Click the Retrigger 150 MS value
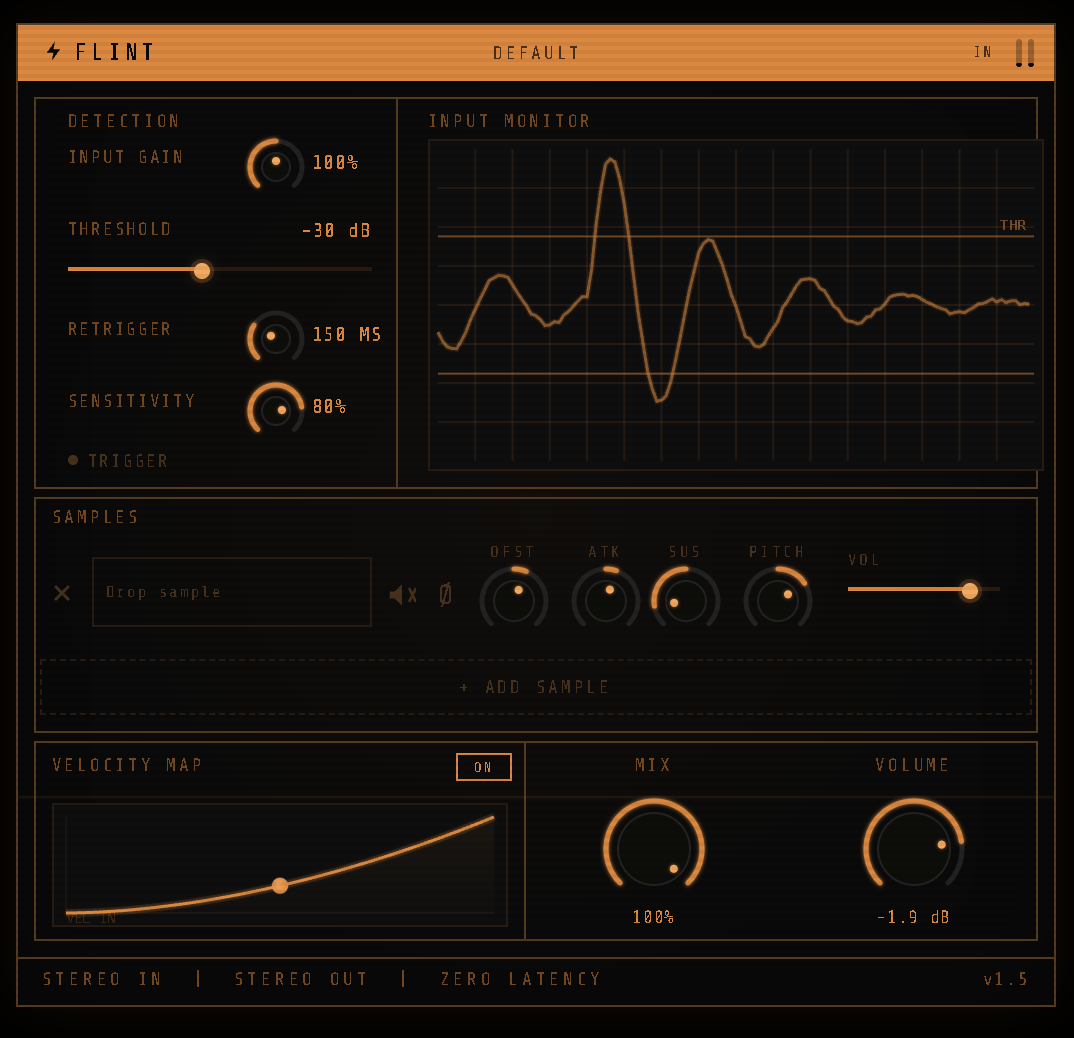Viewport: 1074px width, 1038px height. click(x=347, y=334)
